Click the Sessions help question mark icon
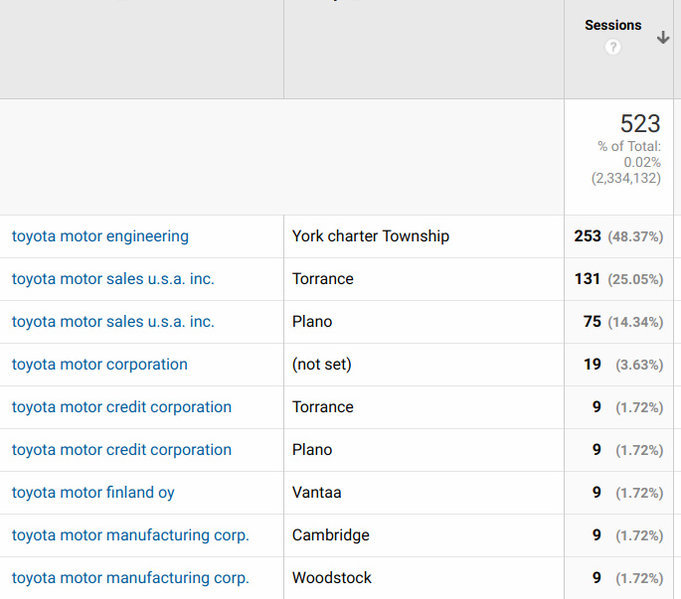Viewport: 681px width, 599px height. (x=613, y=47)
